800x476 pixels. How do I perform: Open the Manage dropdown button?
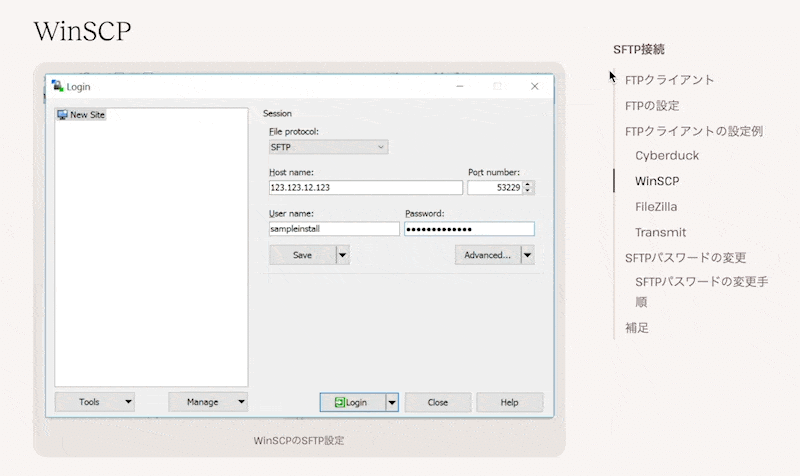click(208, 402)
